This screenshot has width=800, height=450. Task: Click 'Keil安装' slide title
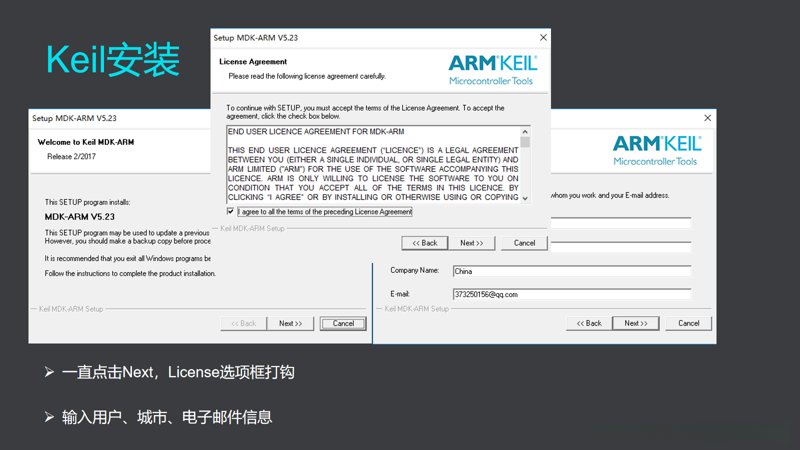pos(113,60)
